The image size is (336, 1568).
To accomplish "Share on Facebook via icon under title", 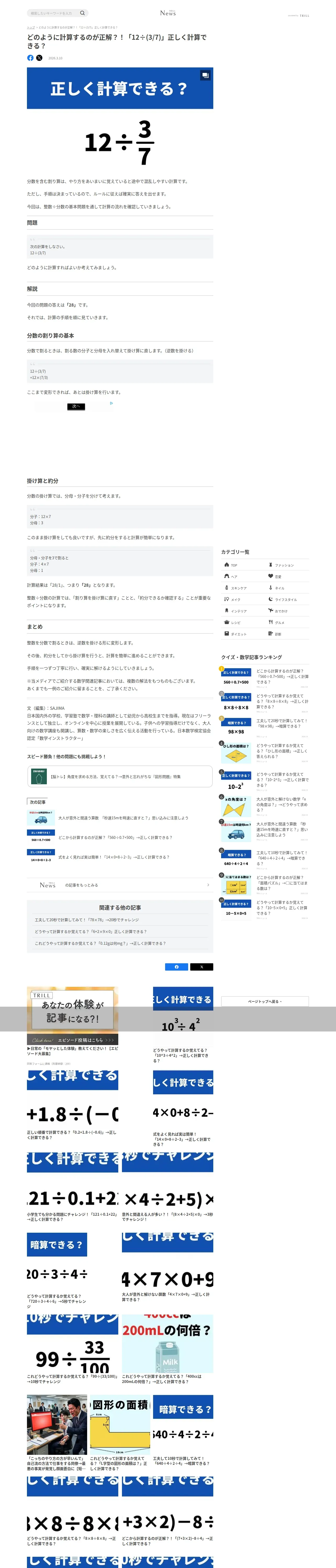I will click(31, 58).
